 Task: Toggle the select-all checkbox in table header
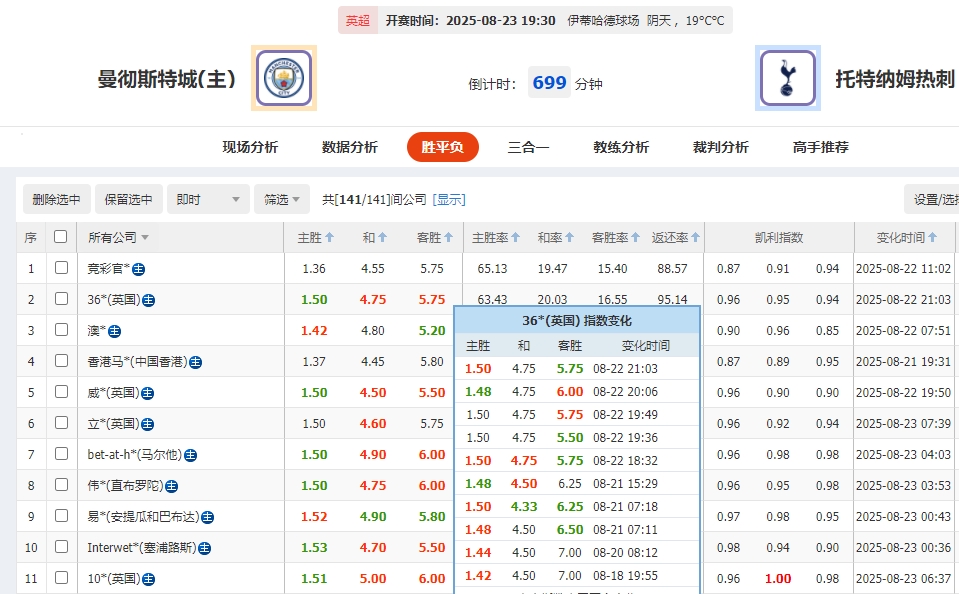tap(60, 237)
